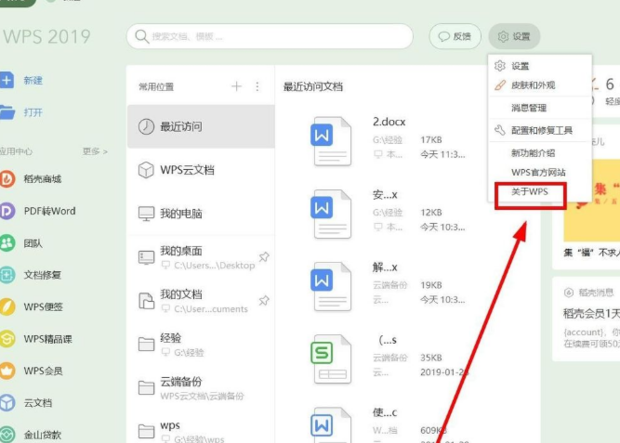This screenshot has width=620, height=443.
Task: Unpin 我的桌面 using pin icon
Action: coord(264,257)
